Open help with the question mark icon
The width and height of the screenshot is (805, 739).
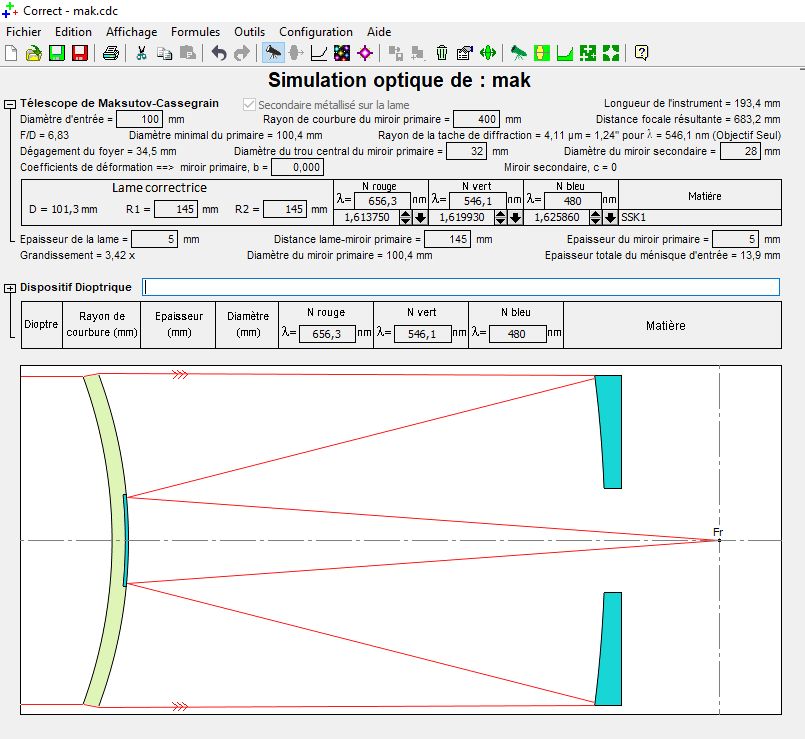coord(641,53)
